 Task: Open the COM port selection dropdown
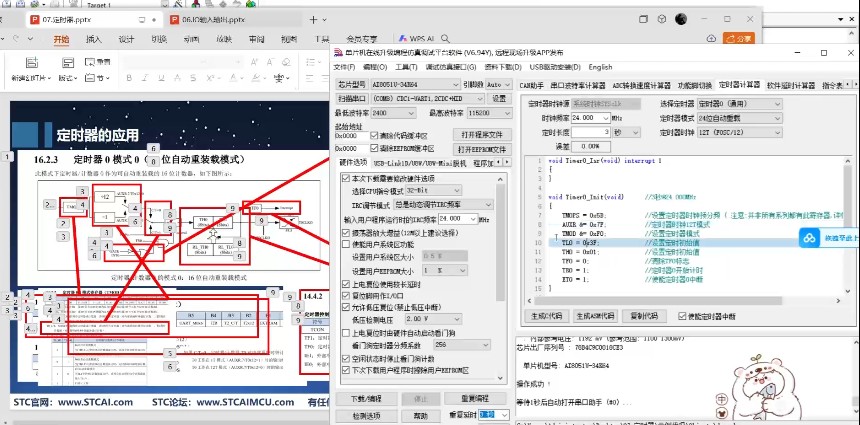[x=427, y=99]
